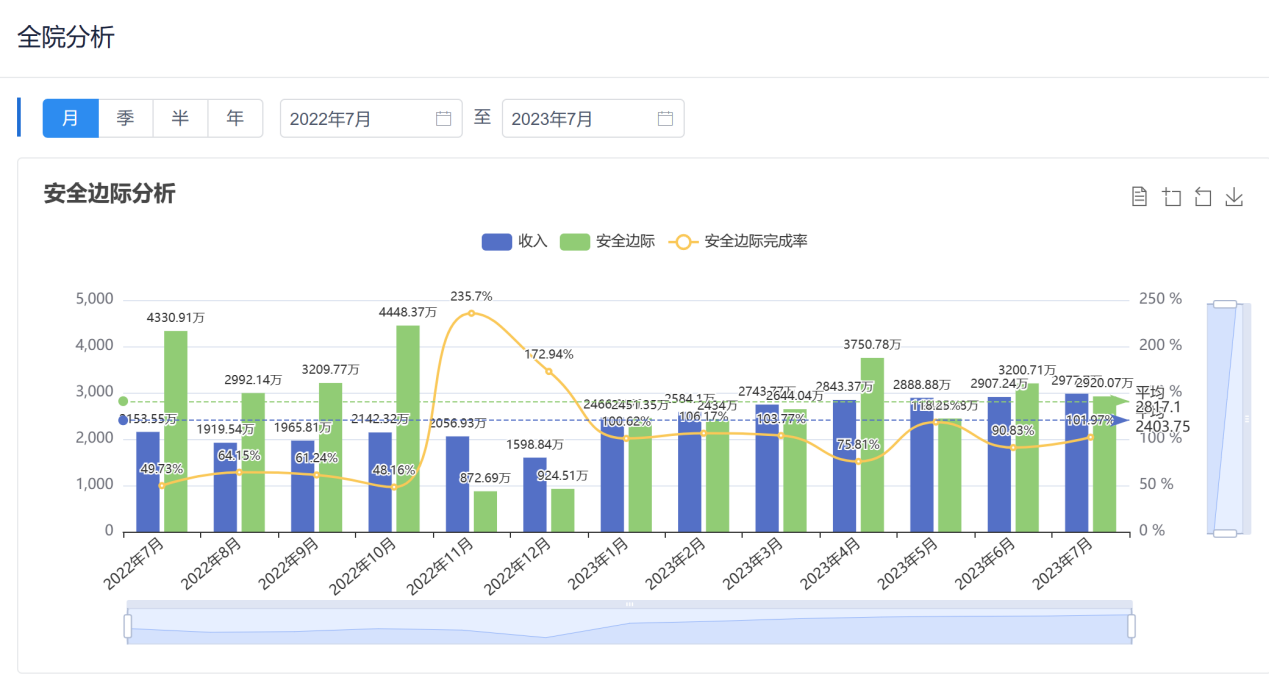Open the end date picker 2023年7月
The image size is (1269, 675).
point(582,119)
